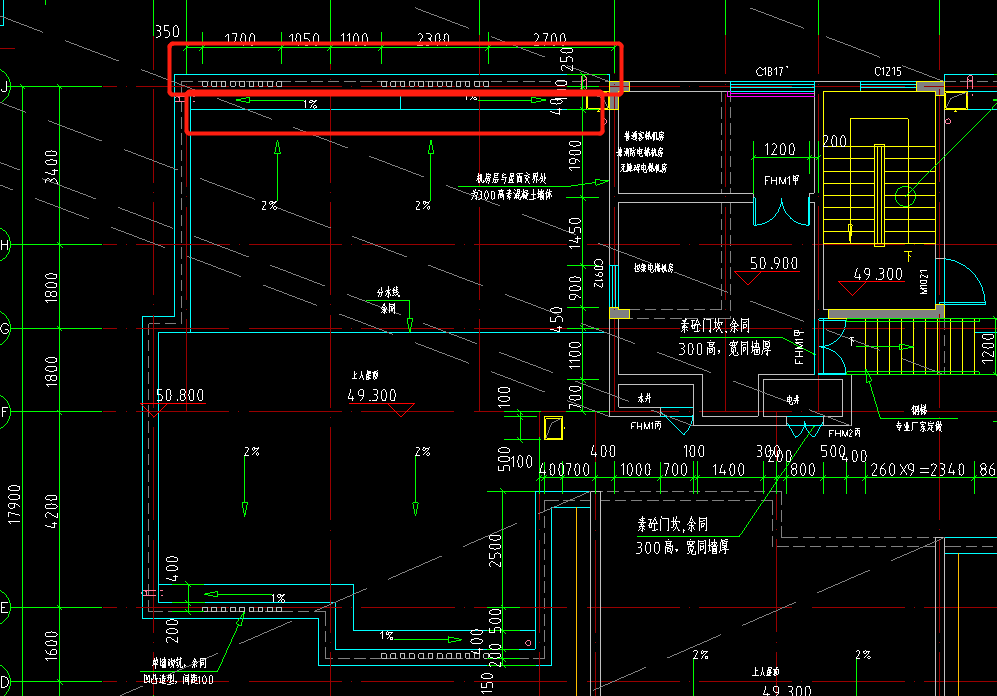997x696 pixels.
Task: Click the 50.900 elevation mark
Action: (x=774, y=263)
